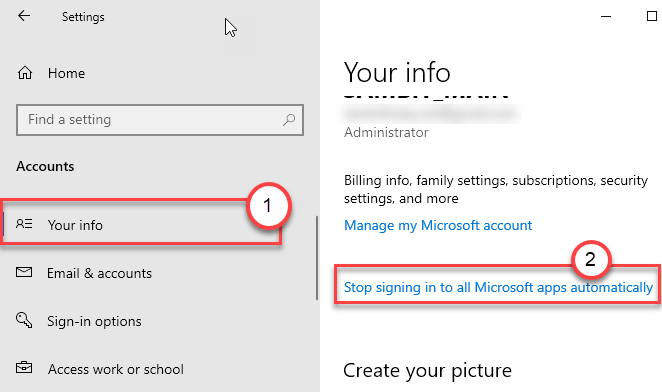662x392 pixels.
Task: Click Stop signing in to all Microsoft apps automatically
Action: (x=498, y=287)
